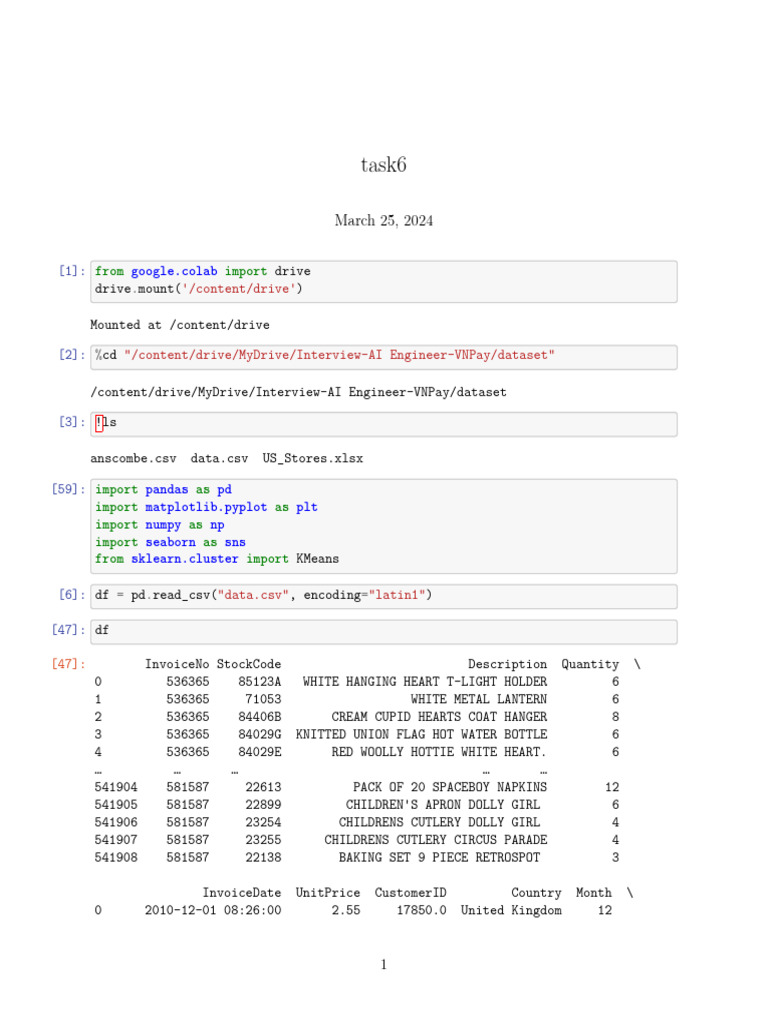The width and height of the screenshot is (768, 1024).
Task: Click 'BAKING SET 9 PIECE RETROSPOT' description
Action: click(440, 858)
